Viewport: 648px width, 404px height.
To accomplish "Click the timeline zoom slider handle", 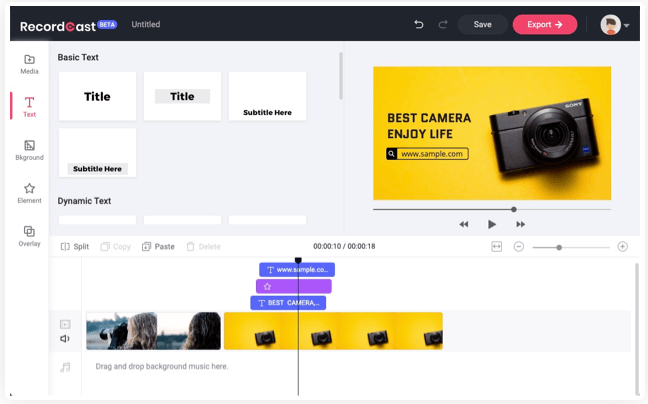I will pyautogui.click(x=559, y=247).
